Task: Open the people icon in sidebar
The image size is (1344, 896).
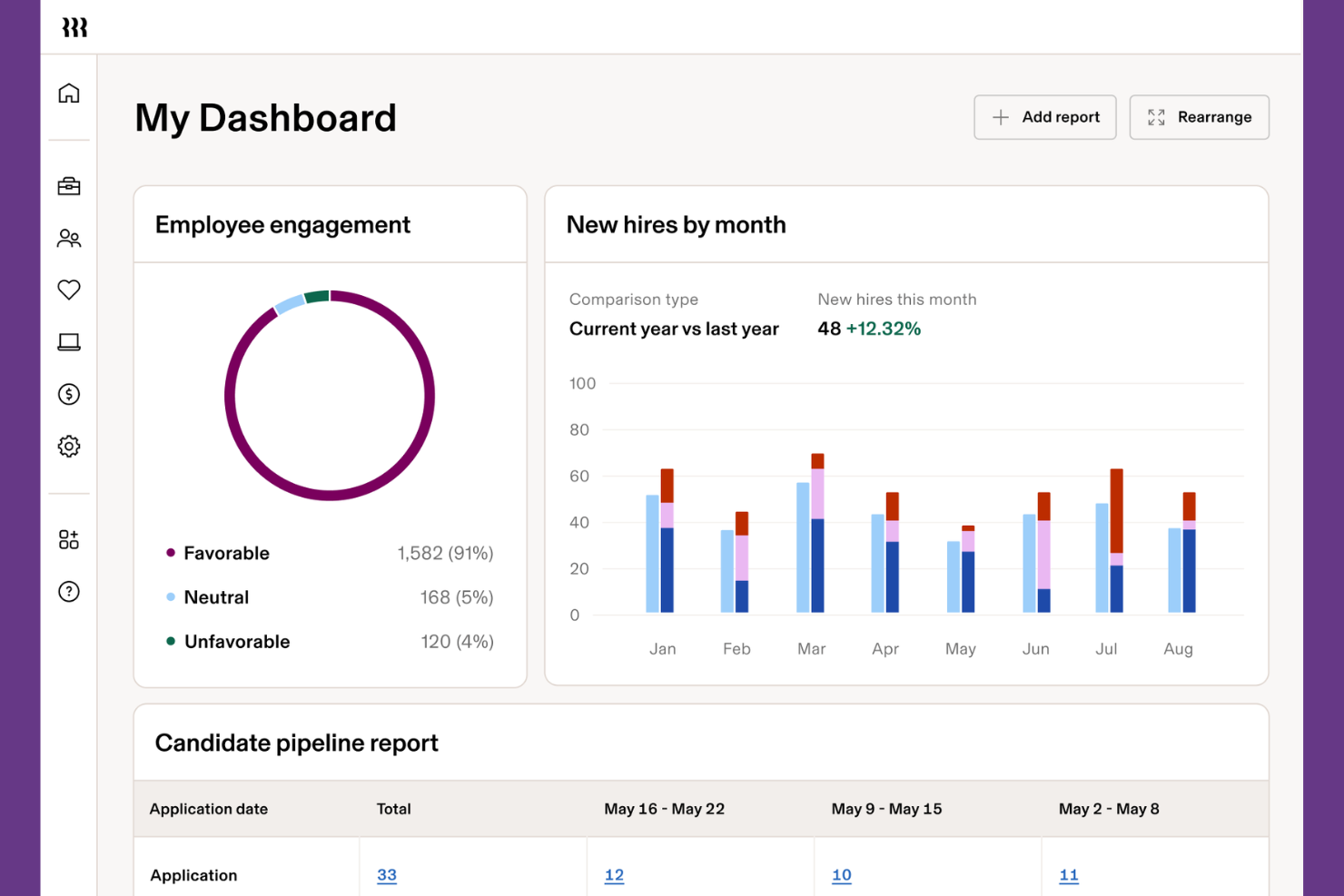Action: (69, 238)
